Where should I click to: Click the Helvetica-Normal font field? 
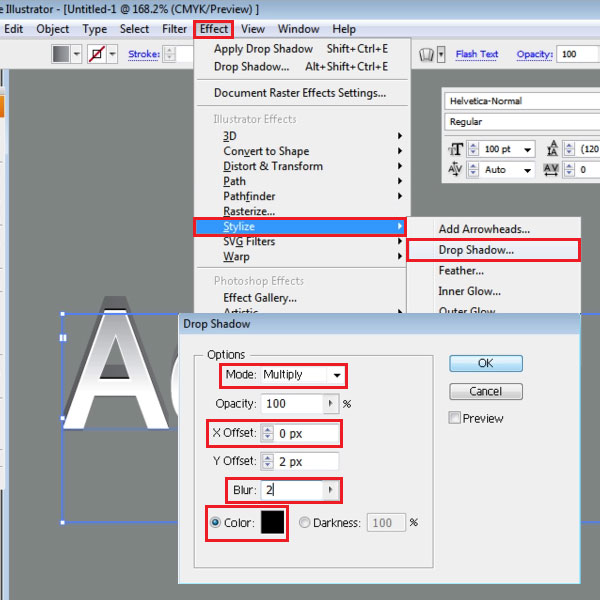522,101
